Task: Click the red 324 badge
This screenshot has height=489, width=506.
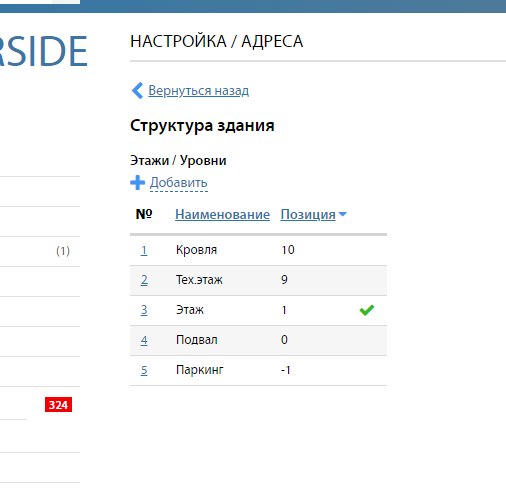Action: pos(58,405)
